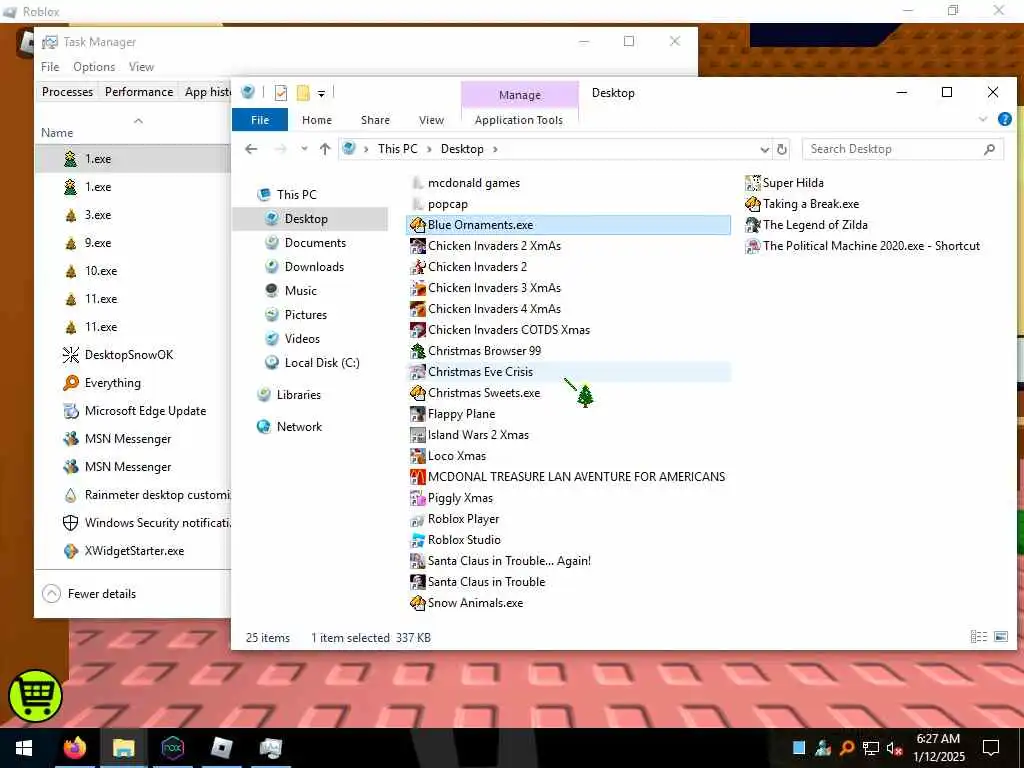The width and height of the screenshot is (1024, 768).
Task: Click the Explorer Refresh button
Action: 782,150
